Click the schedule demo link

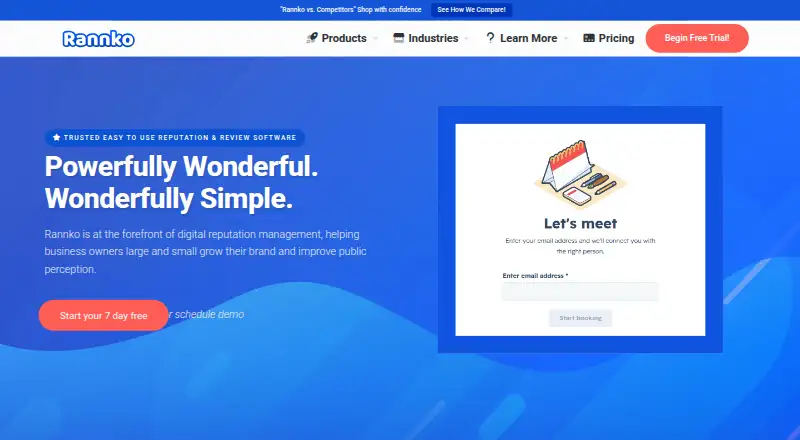(x=209, y=314)
